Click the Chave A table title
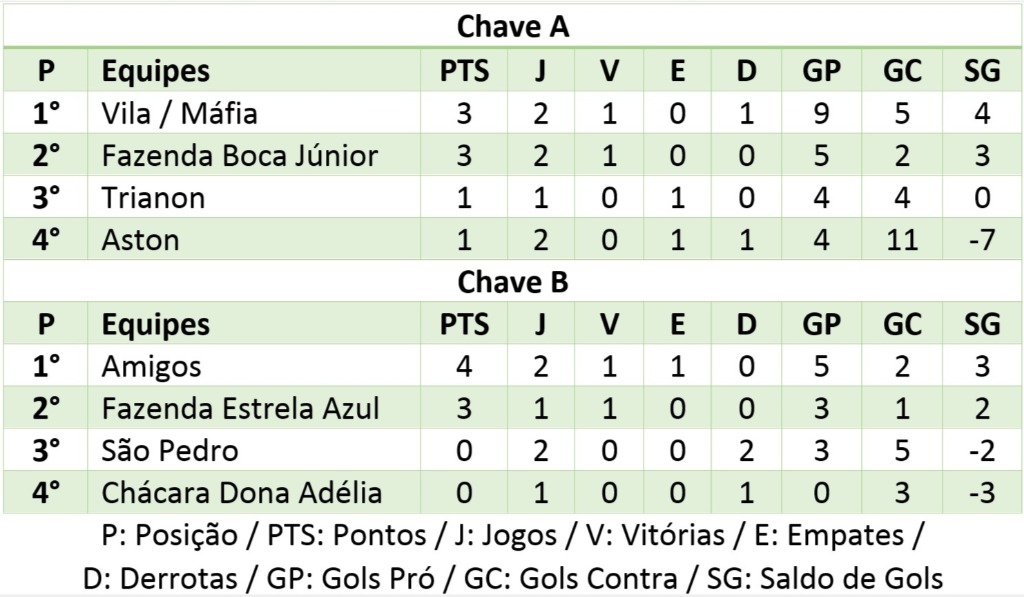The height and width of the screenshot is (597, 1024). (x=512, y=27)
